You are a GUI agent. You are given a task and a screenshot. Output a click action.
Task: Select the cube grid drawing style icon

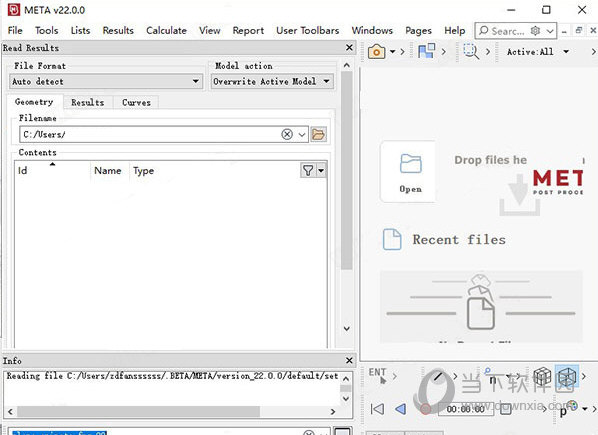(x=542, y=376)
